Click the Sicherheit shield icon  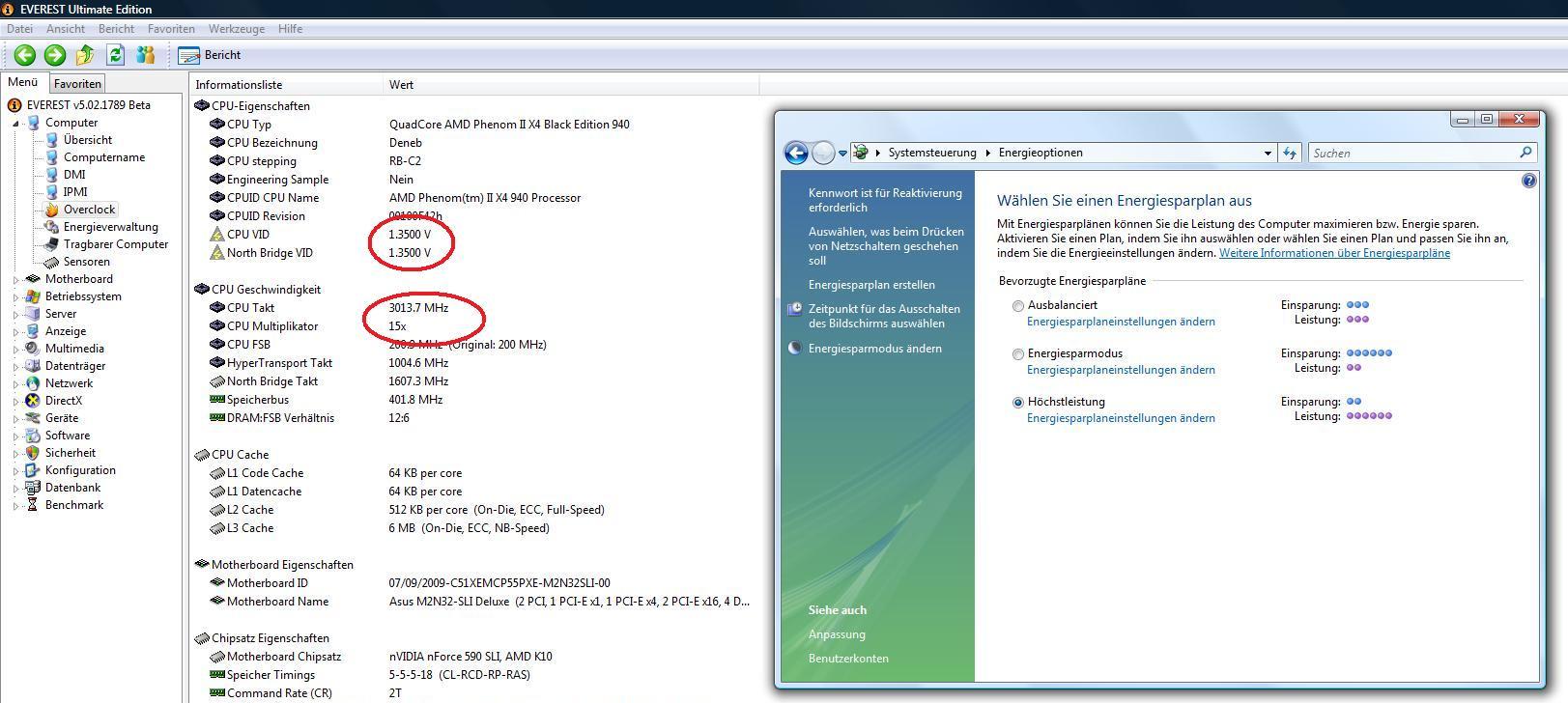(x=33, y=453)
